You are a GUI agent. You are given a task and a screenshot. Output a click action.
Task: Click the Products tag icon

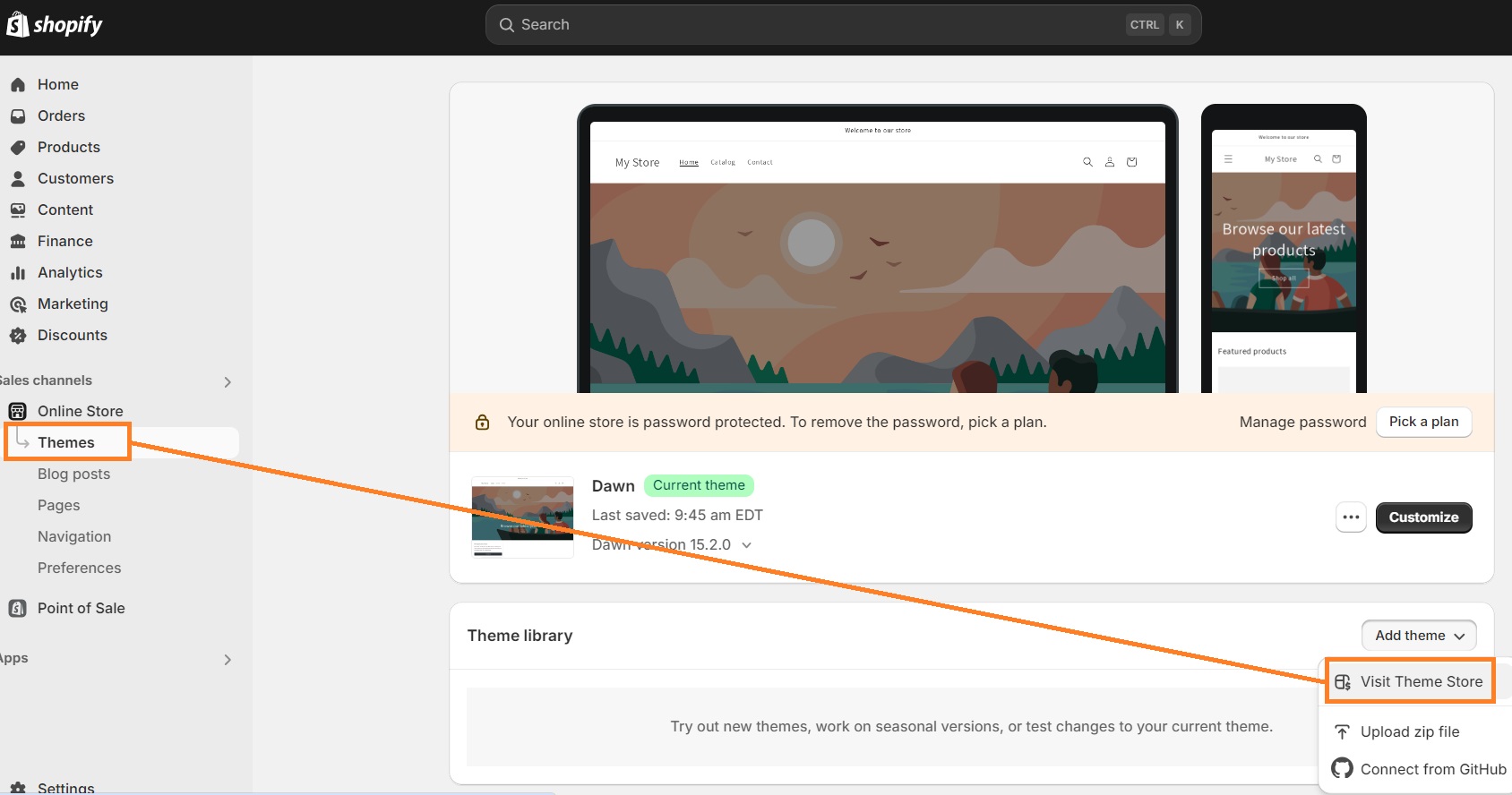coord(18,148)
